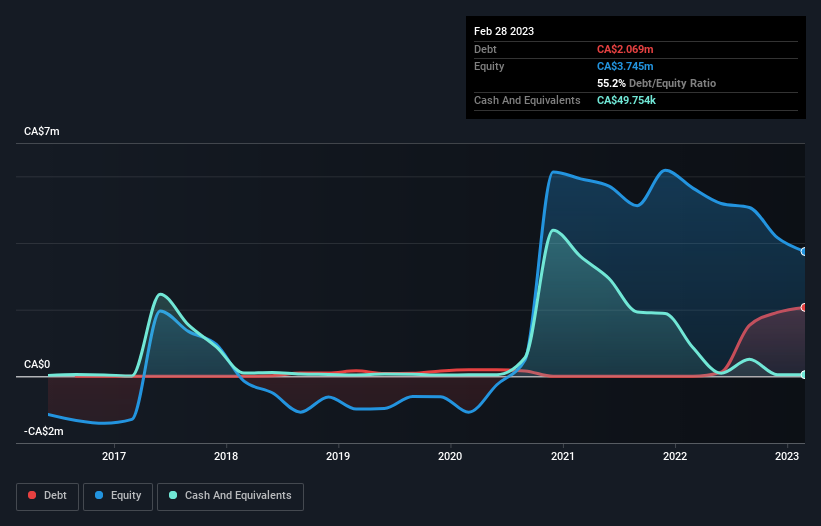Click Cash And Equivalents label in tooltip
Screen dimensions: 821x526
click(527, 100)
